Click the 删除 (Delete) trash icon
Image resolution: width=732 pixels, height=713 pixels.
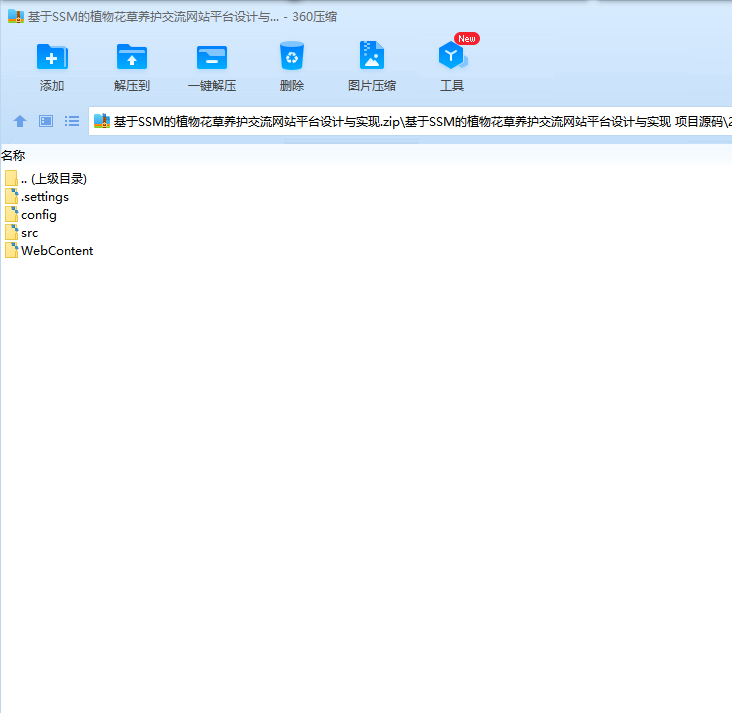292,56
